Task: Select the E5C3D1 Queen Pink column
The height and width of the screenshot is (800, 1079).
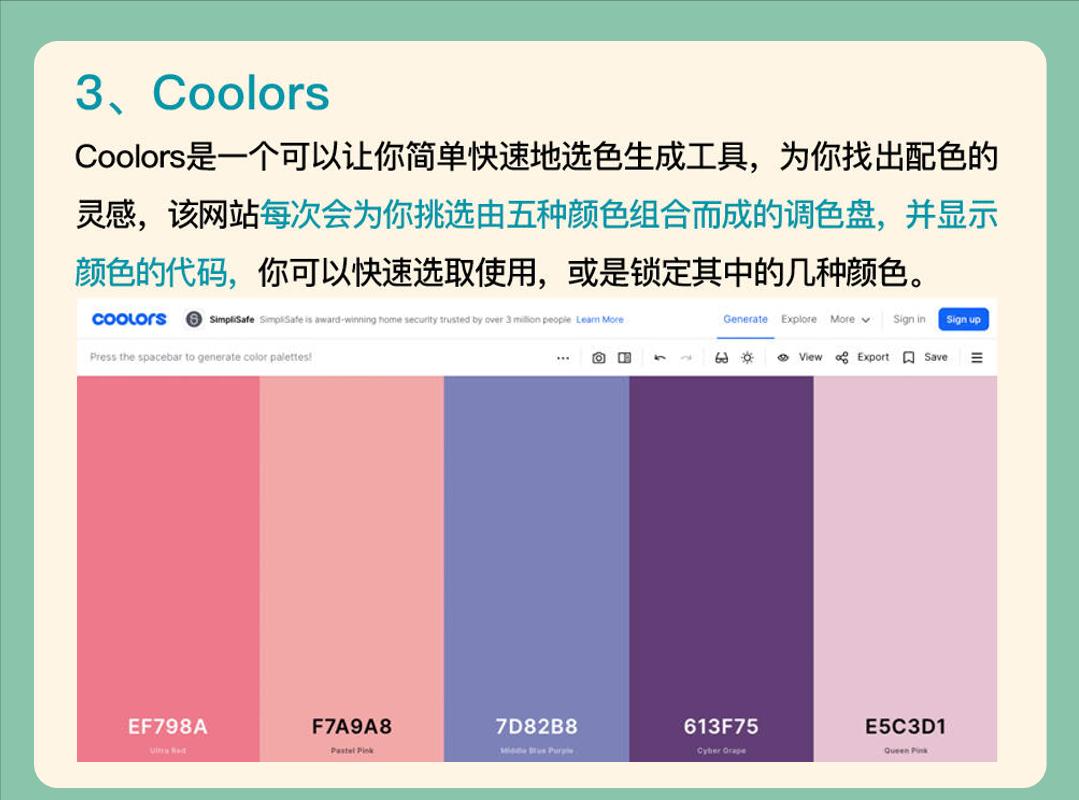Action: point(905,568)
